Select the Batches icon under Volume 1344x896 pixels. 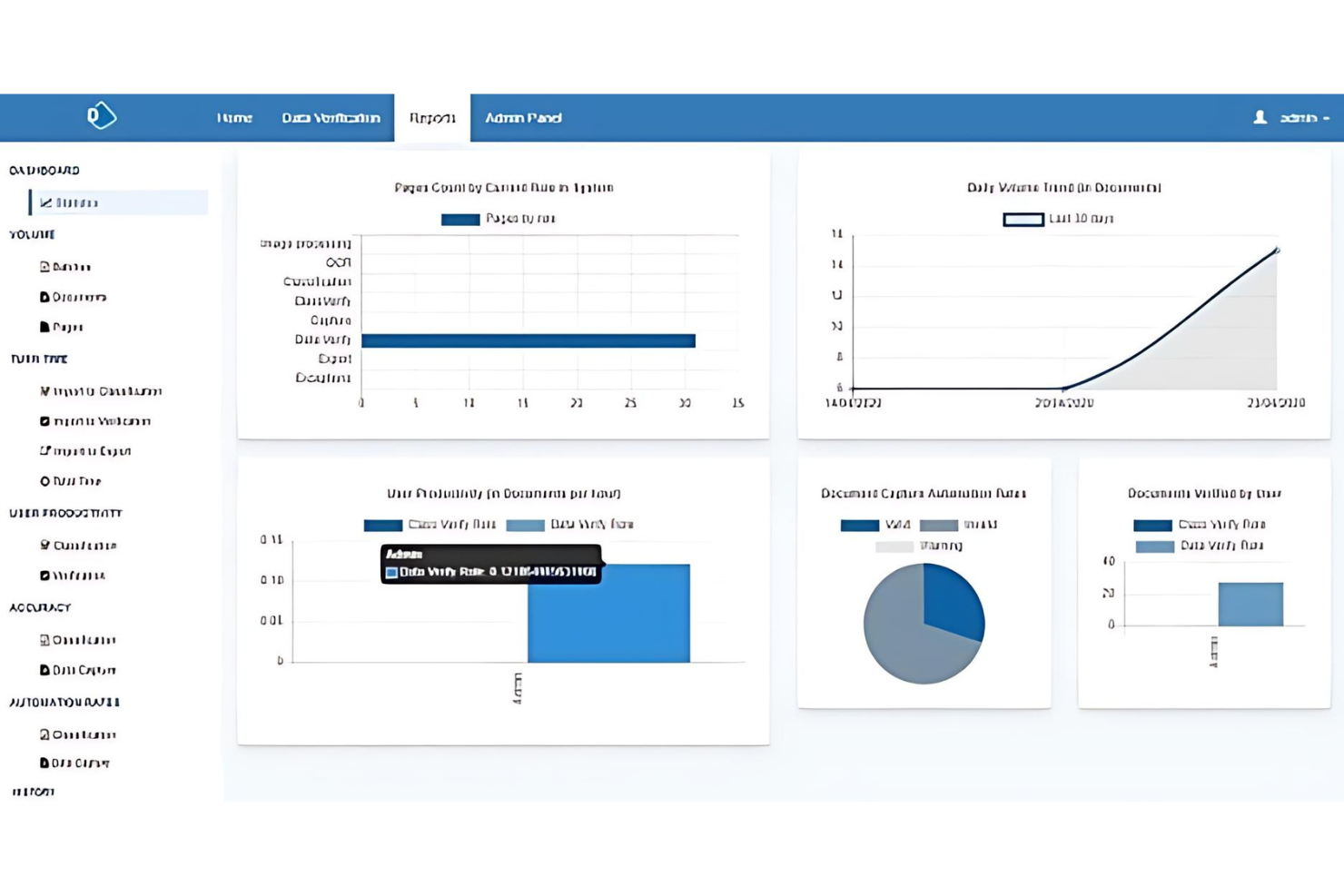pos(44,266)
